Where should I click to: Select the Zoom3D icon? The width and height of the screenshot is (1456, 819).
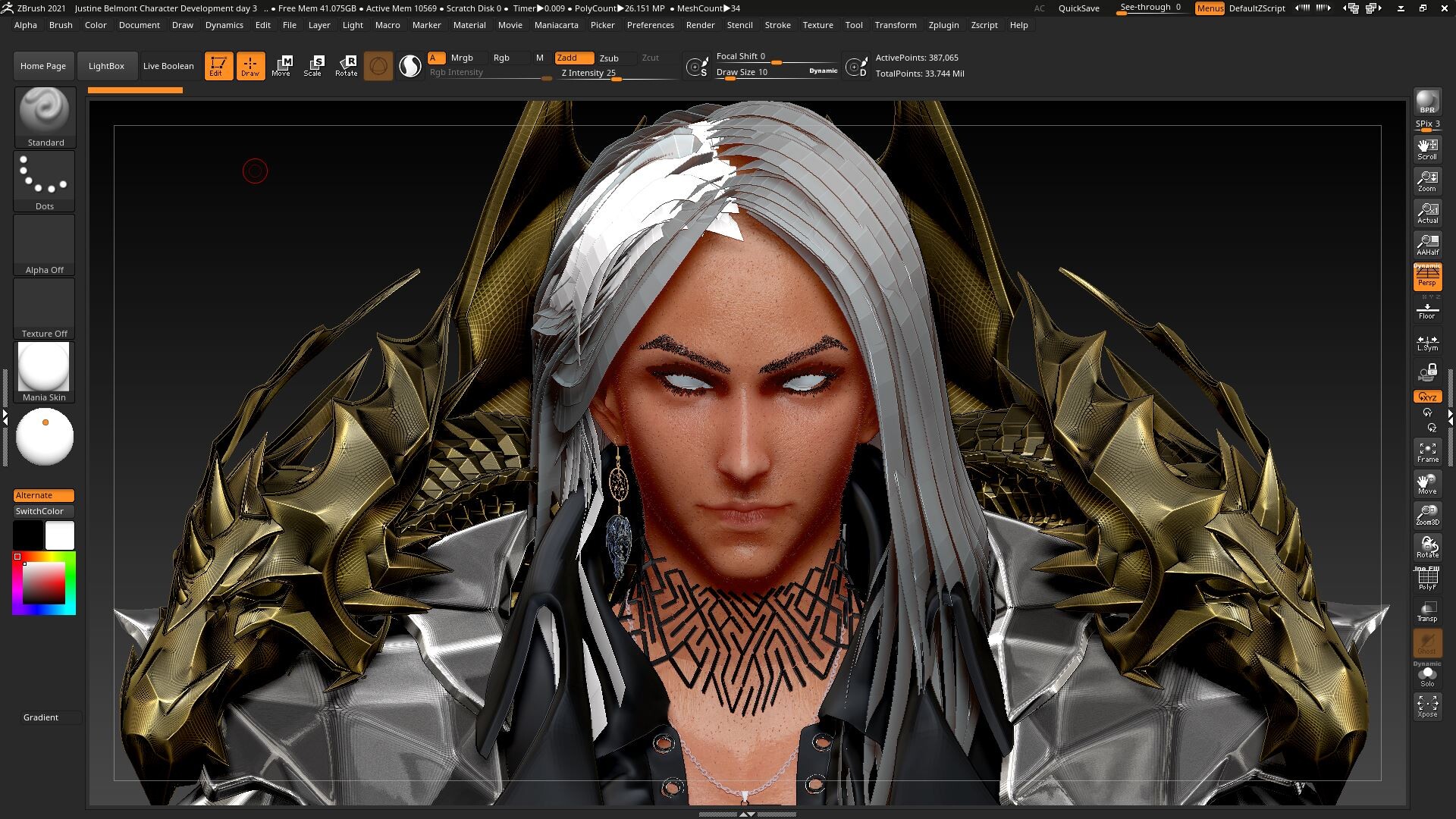(1427, 515)
